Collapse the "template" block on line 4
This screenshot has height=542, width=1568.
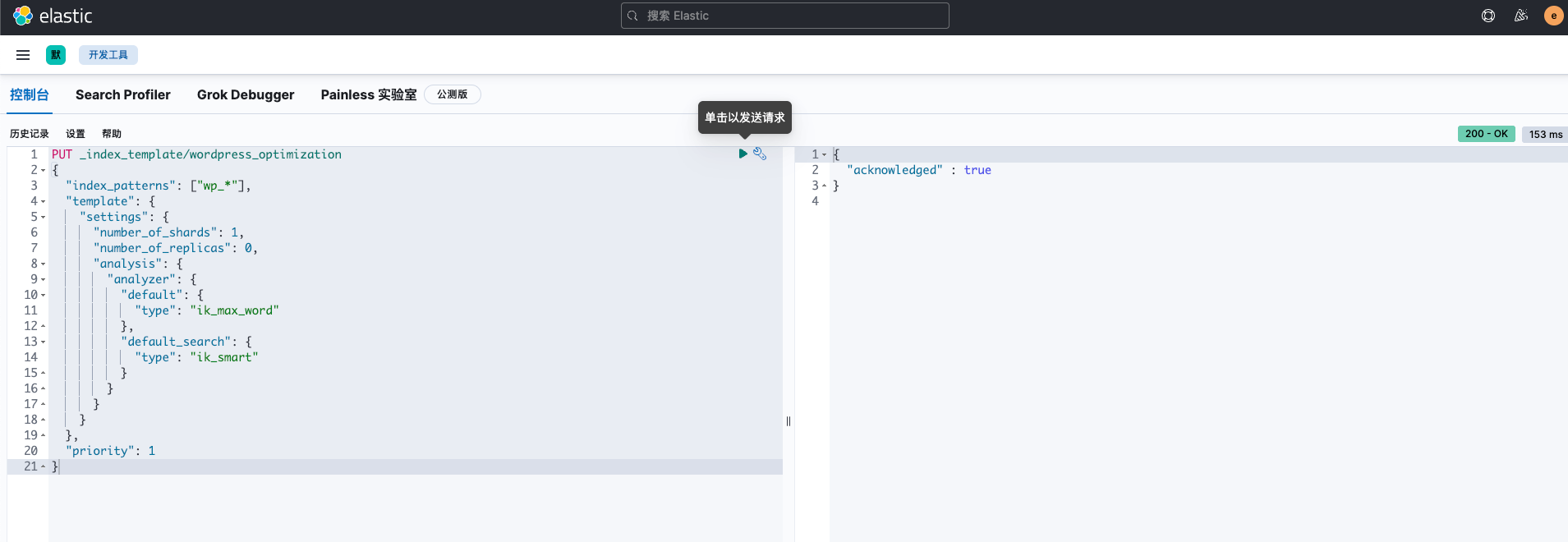(x=44, y=201)
